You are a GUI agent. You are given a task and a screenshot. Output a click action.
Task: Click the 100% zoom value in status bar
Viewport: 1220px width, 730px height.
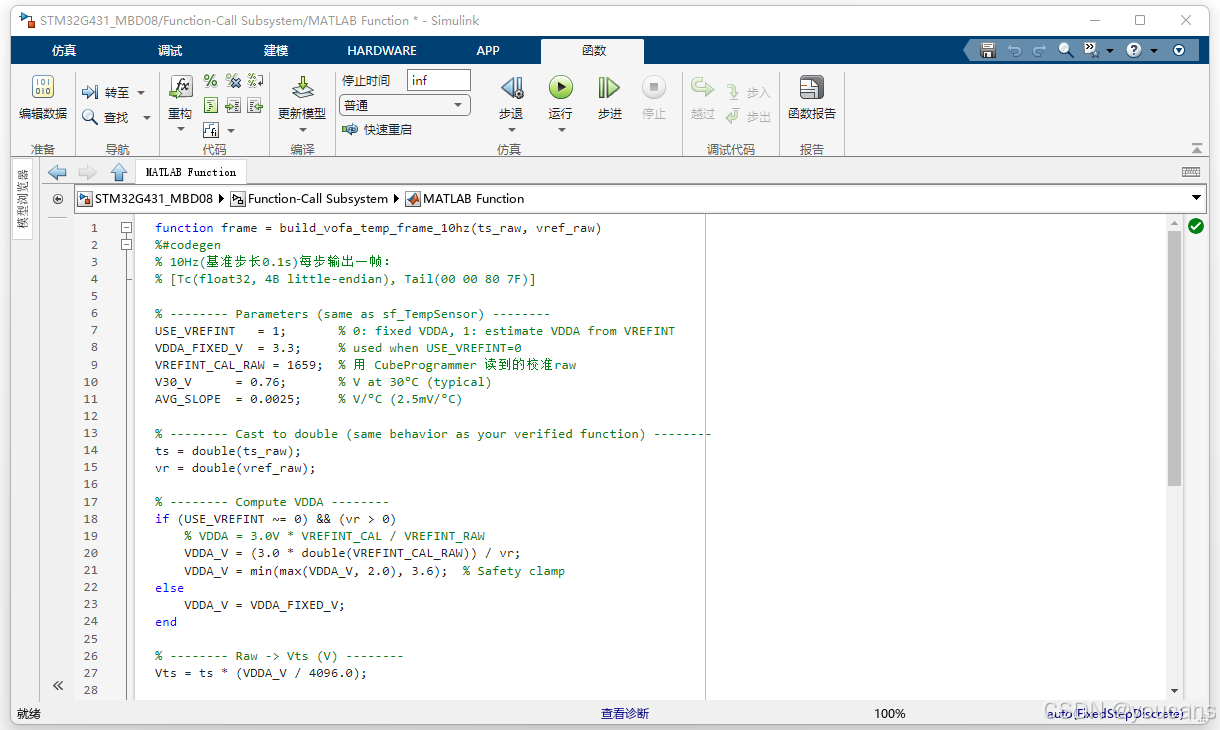tap(890, 713)
